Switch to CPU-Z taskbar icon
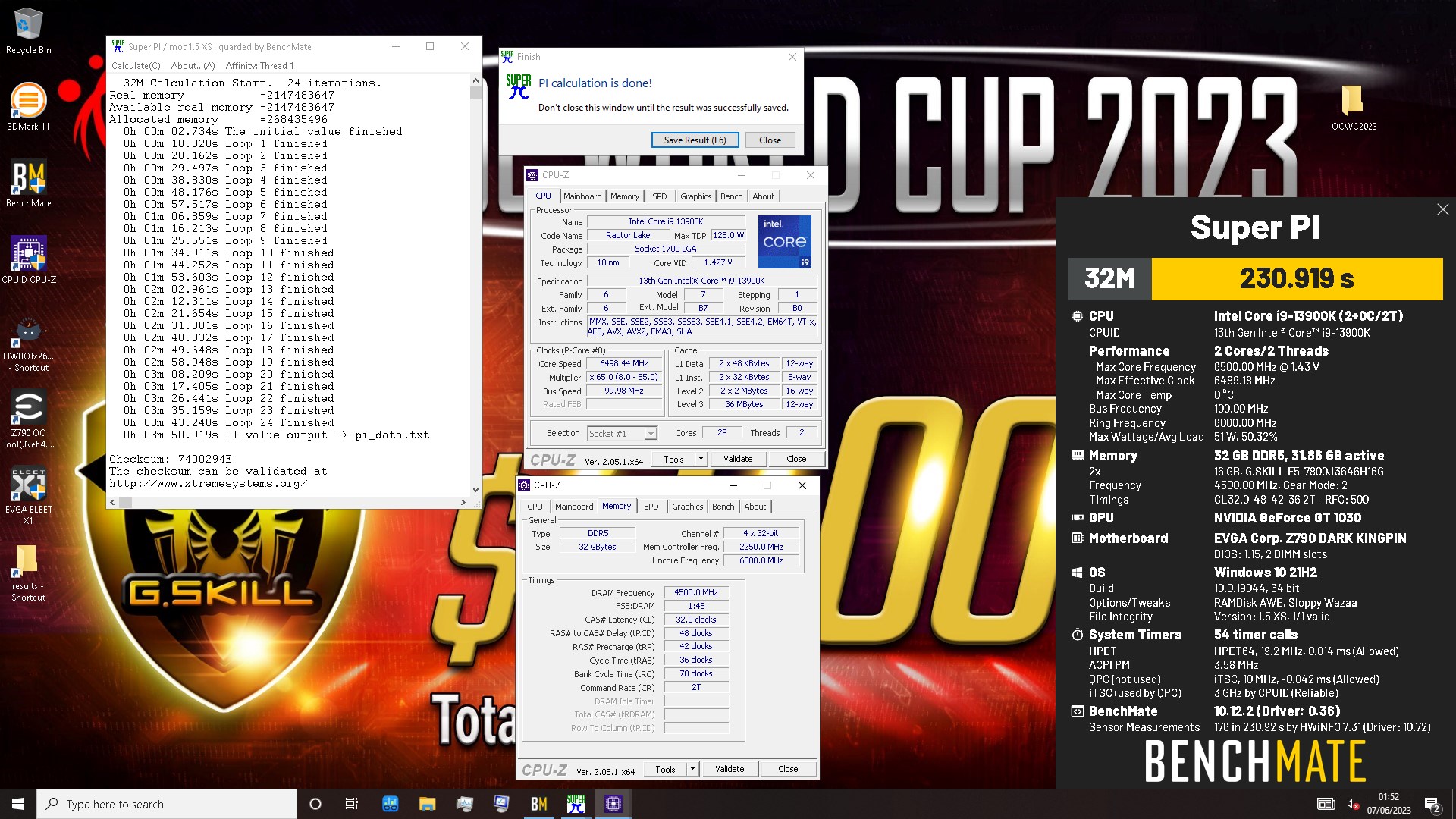Image resolution: width=1456 pixels, height=819 pixels. tap(613, 804)
